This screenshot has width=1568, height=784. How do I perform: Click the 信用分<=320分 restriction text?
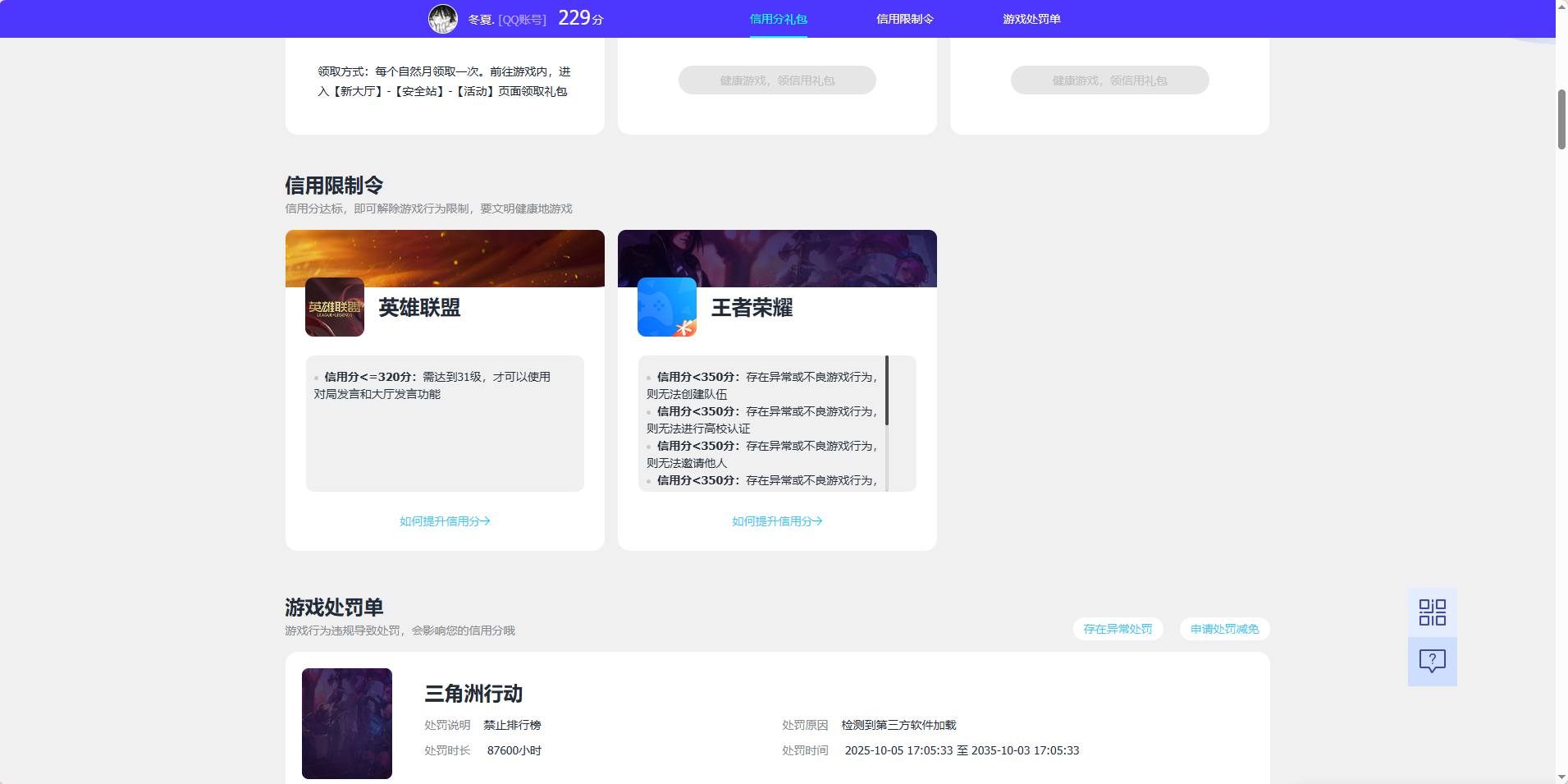tap(432, 385)
